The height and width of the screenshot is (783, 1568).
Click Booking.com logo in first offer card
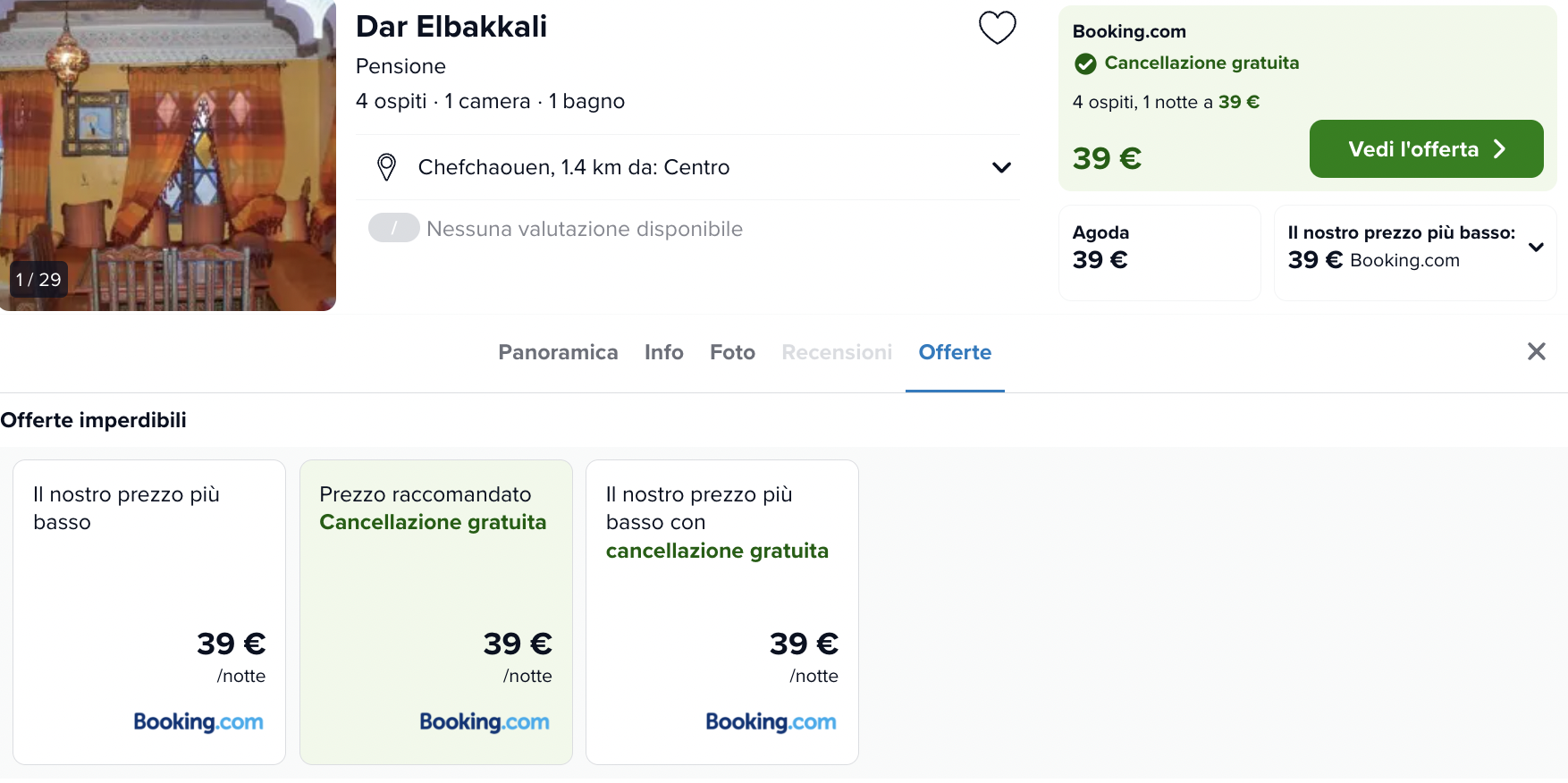[198, 722]
